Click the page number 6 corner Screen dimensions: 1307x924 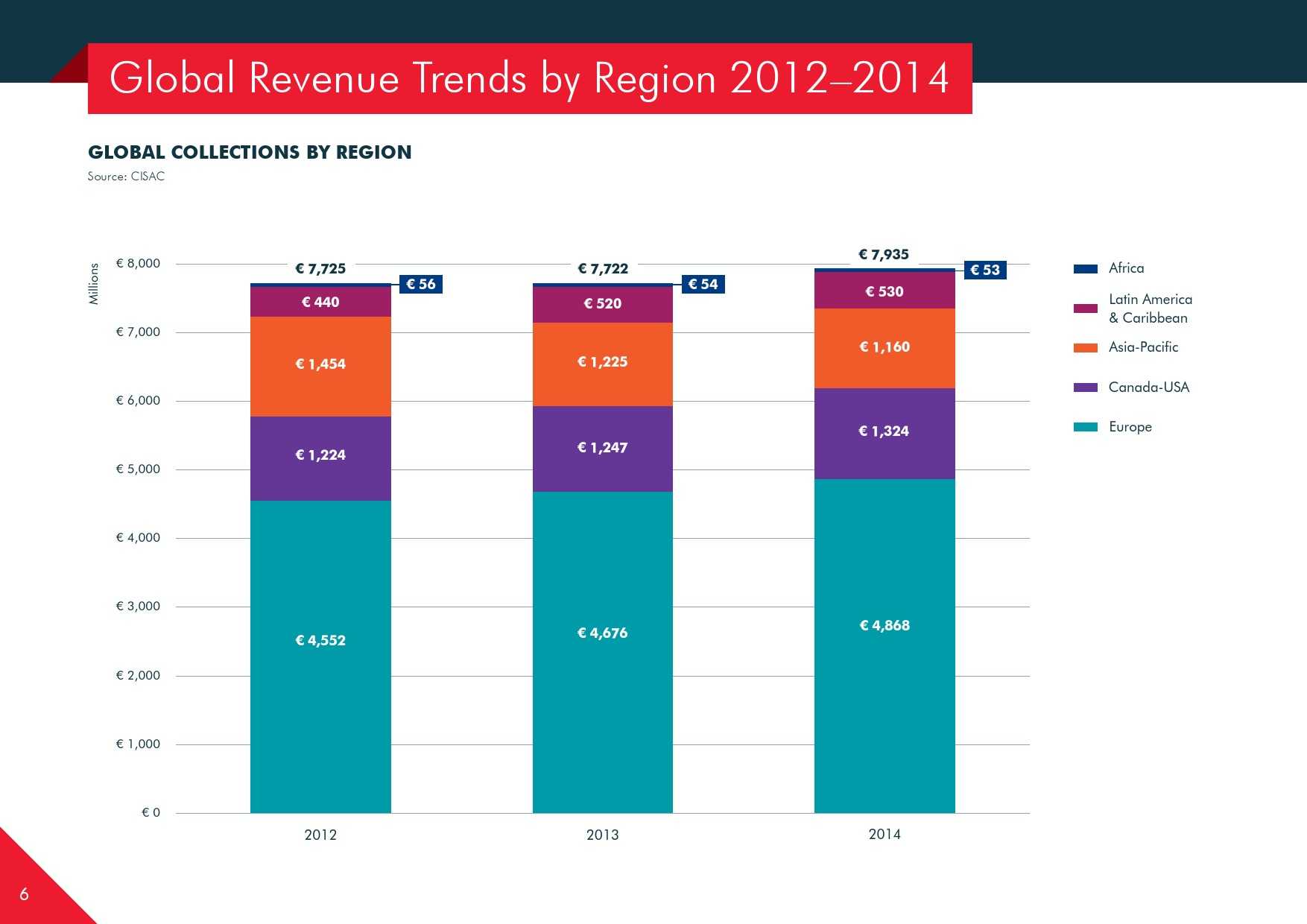(24, 894)
